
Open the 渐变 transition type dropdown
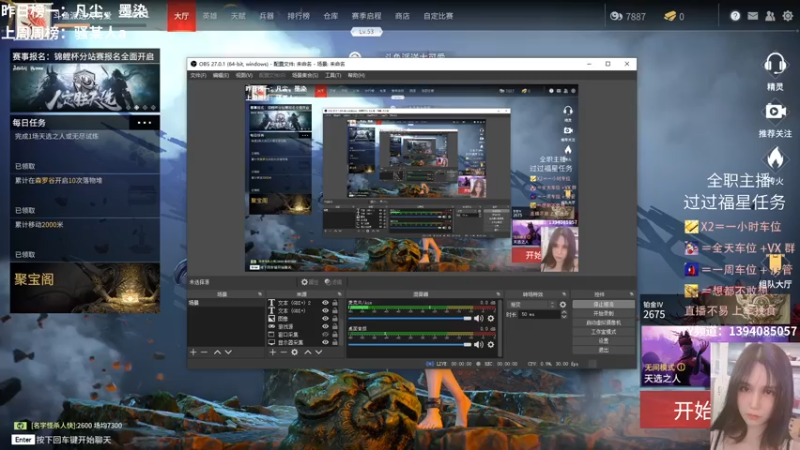(x=532, y=305)
